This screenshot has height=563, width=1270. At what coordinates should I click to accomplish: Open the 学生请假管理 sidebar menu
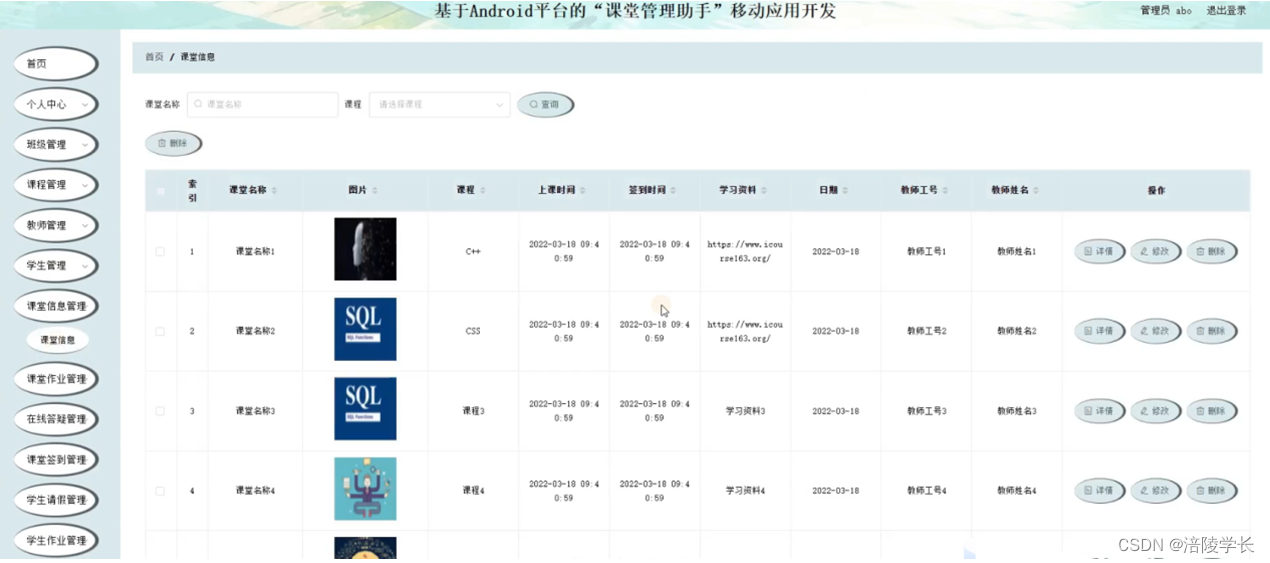pos(56,500)
